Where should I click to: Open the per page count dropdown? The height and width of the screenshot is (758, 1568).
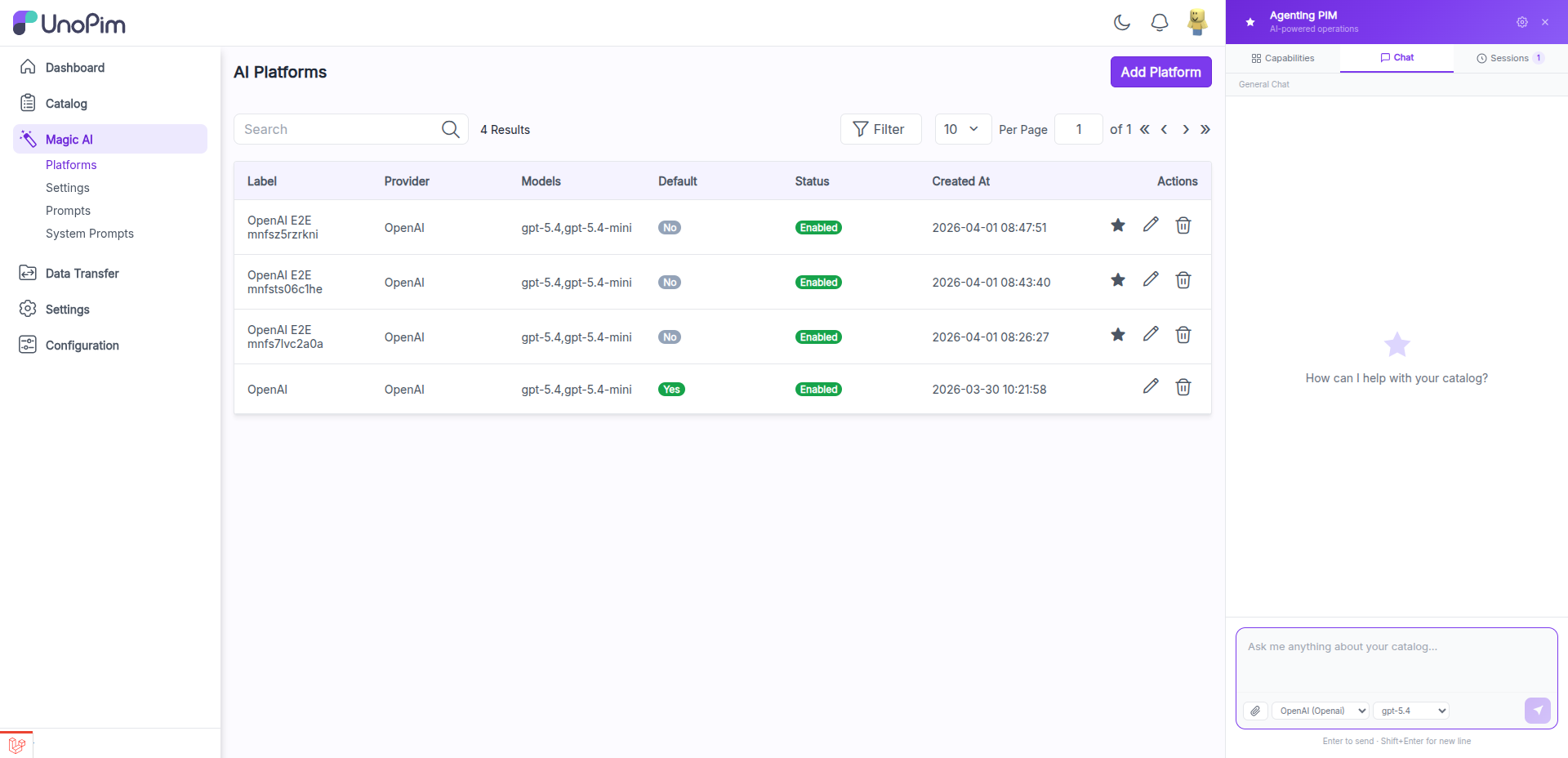point(962,128)
